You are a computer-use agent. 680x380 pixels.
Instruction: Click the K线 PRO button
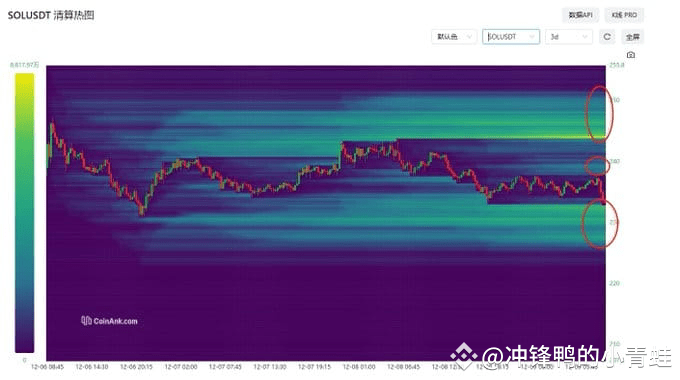[624, 15]
